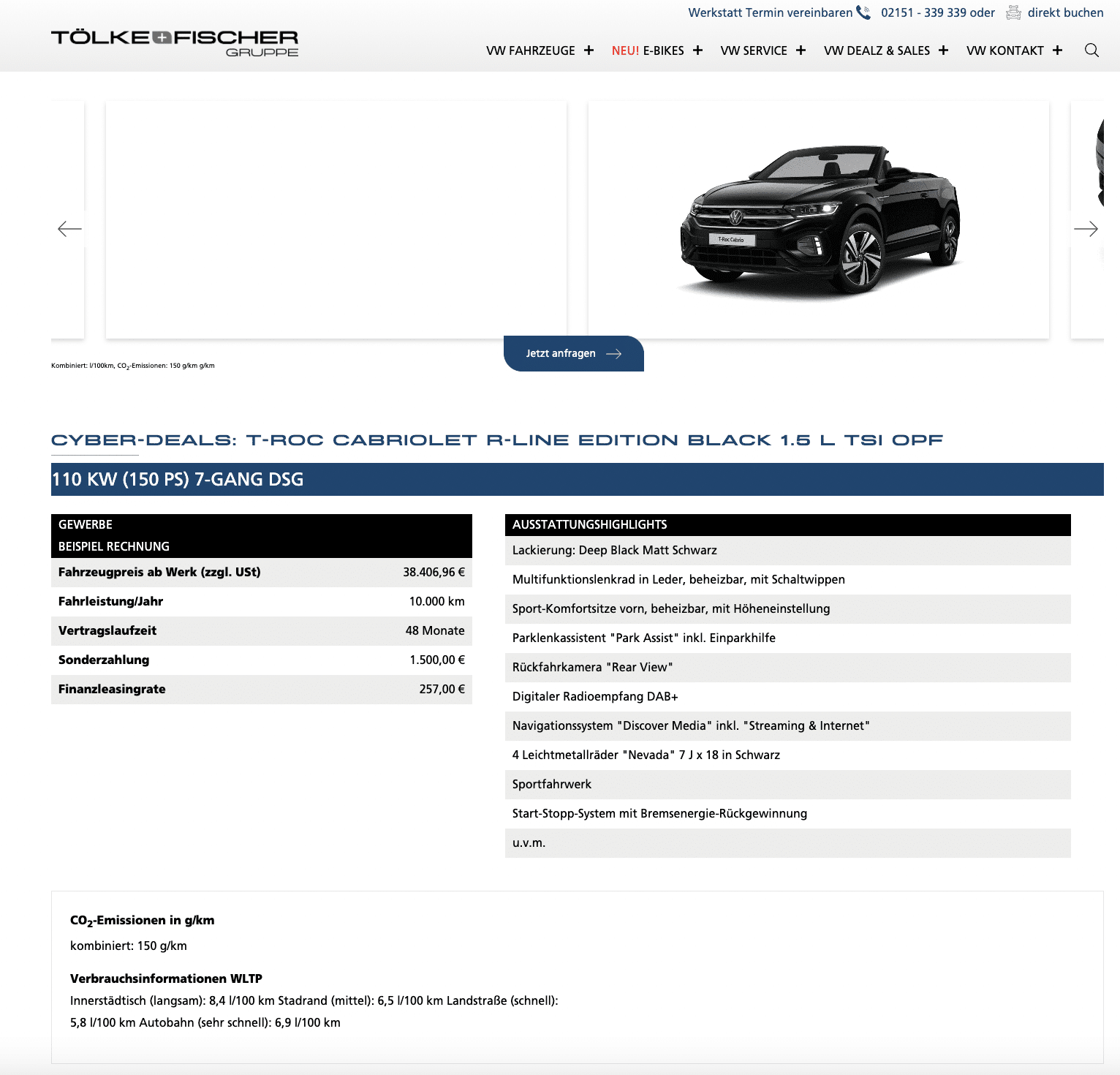Click the 110 KW (150 PS) 7-Gang DSG banner

[x=578, y=479]
